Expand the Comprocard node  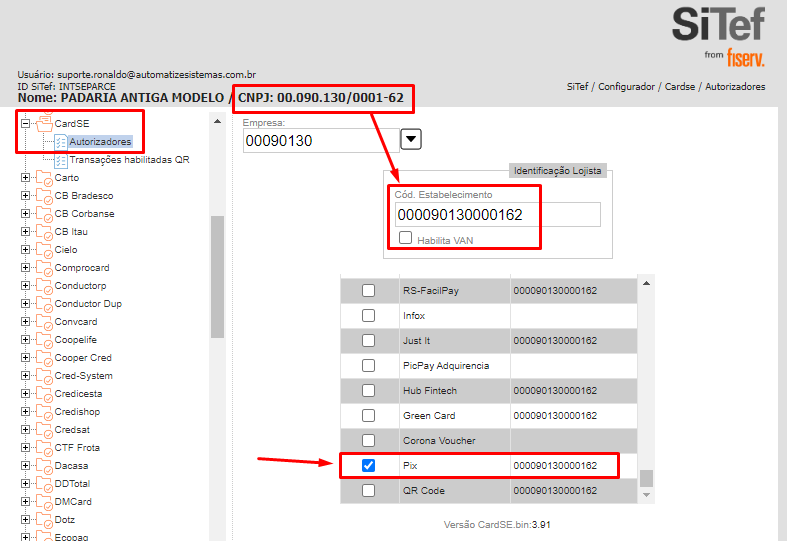[x=25, y=268]
